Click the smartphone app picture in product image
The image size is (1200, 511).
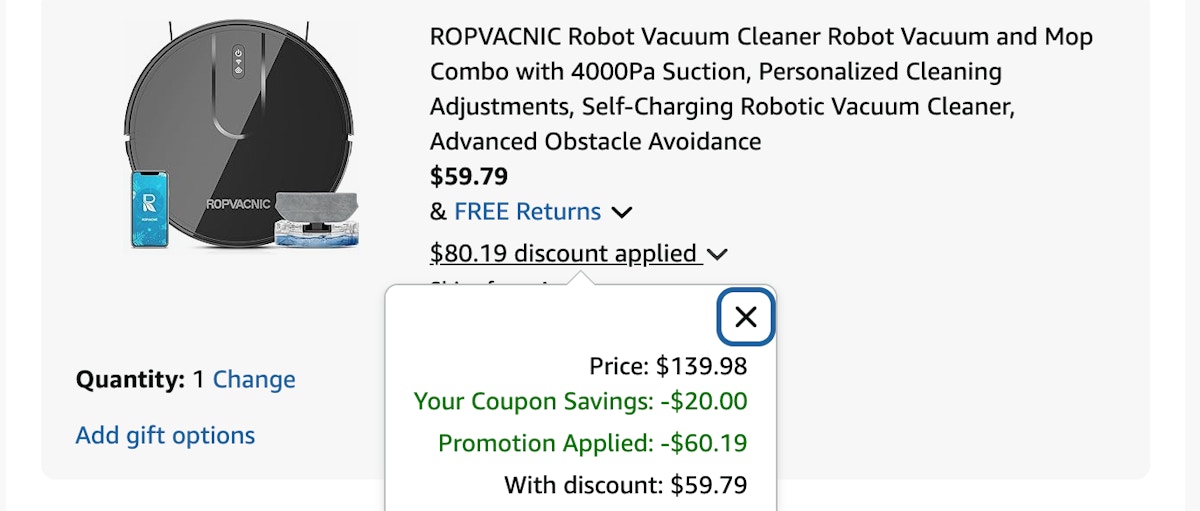pos(149,208)
